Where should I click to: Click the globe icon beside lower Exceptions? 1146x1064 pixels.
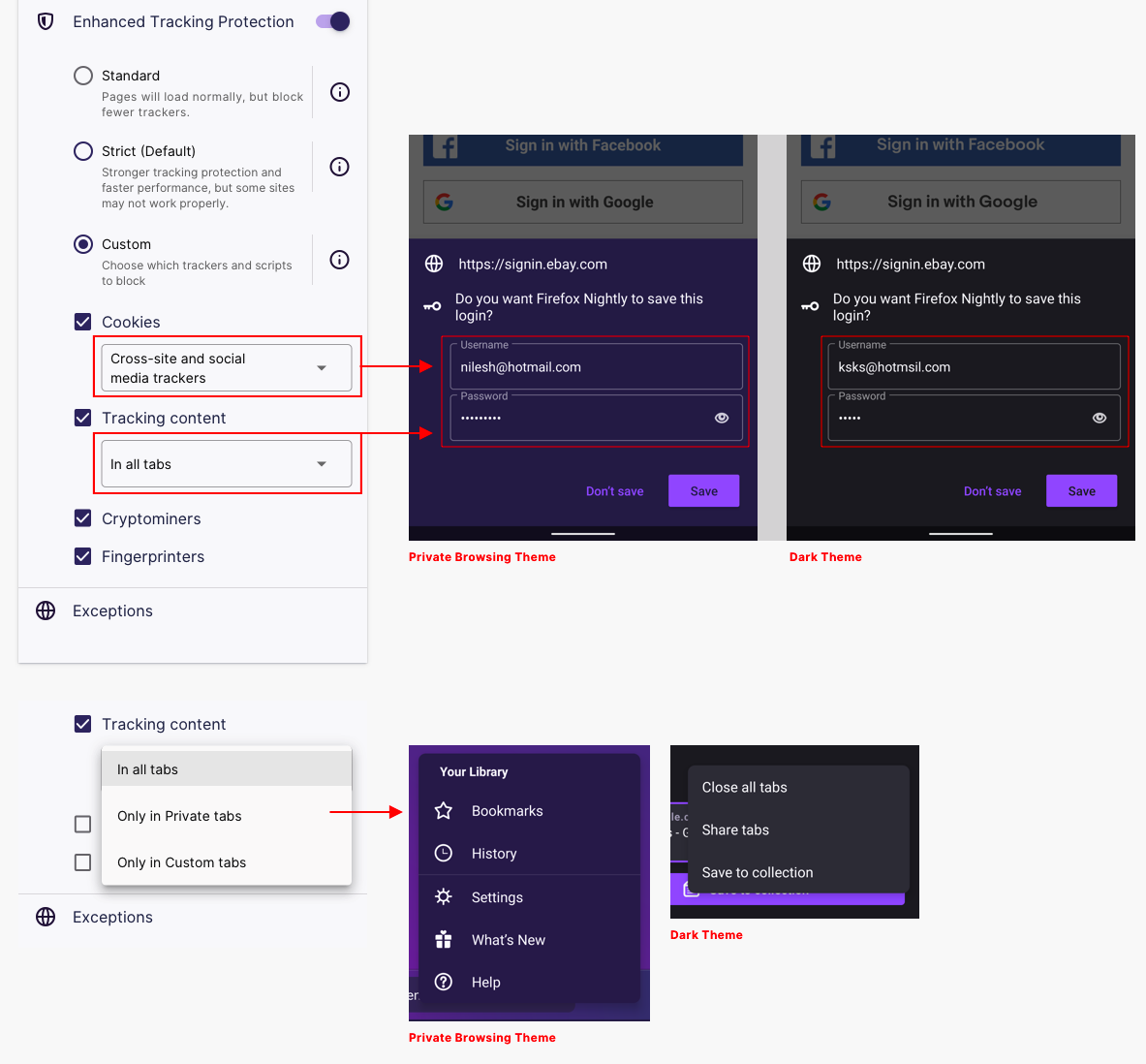[46, 917]
